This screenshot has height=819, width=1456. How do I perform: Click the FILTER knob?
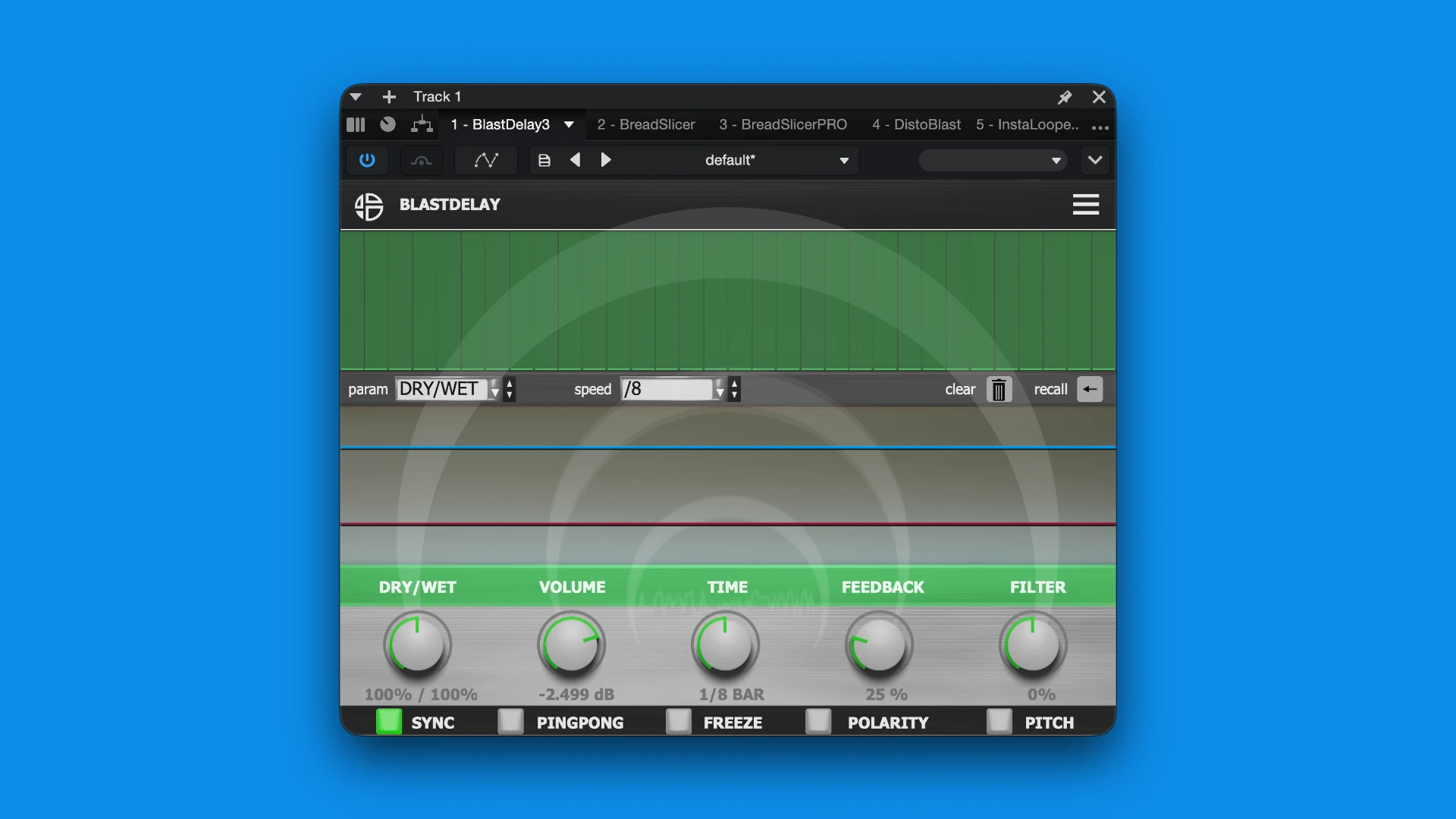pos(1033,645)
